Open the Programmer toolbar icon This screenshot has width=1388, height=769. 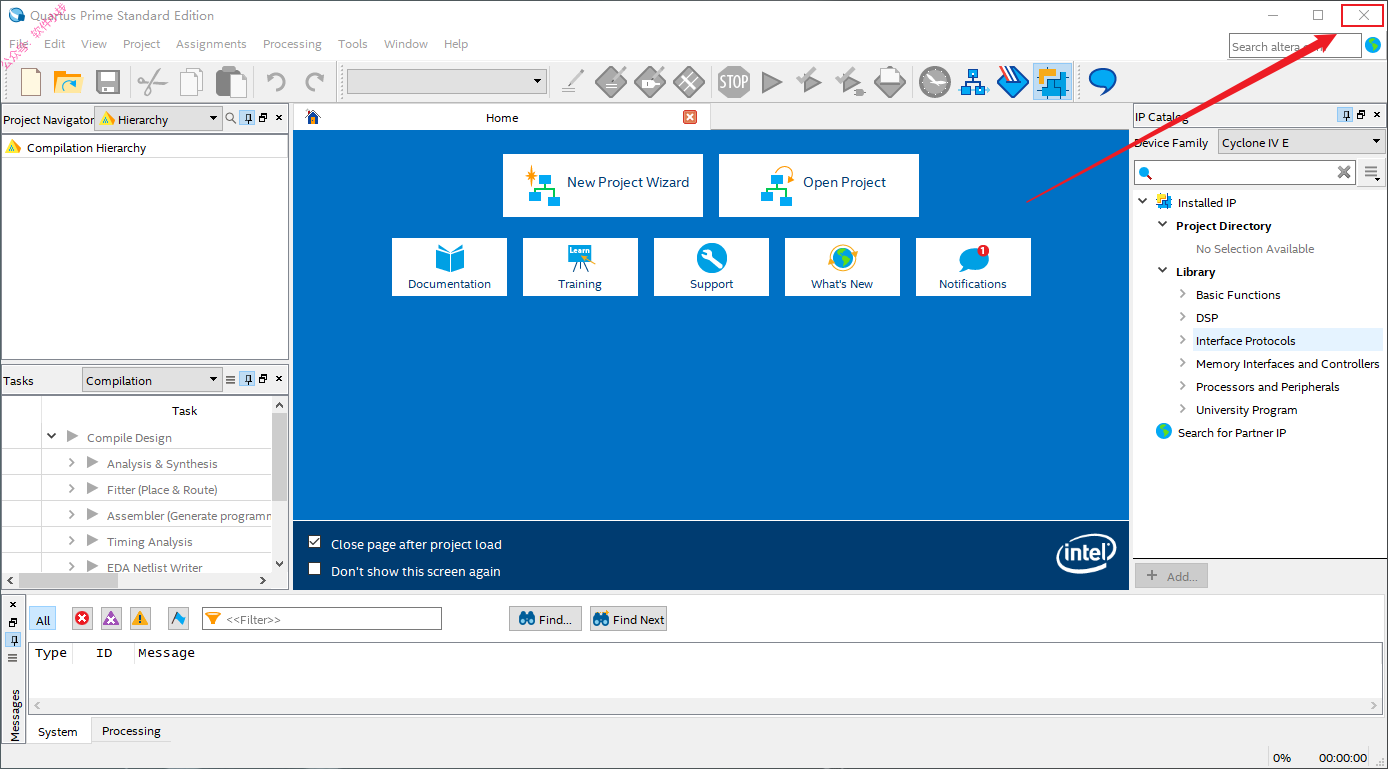[1013, 82]
